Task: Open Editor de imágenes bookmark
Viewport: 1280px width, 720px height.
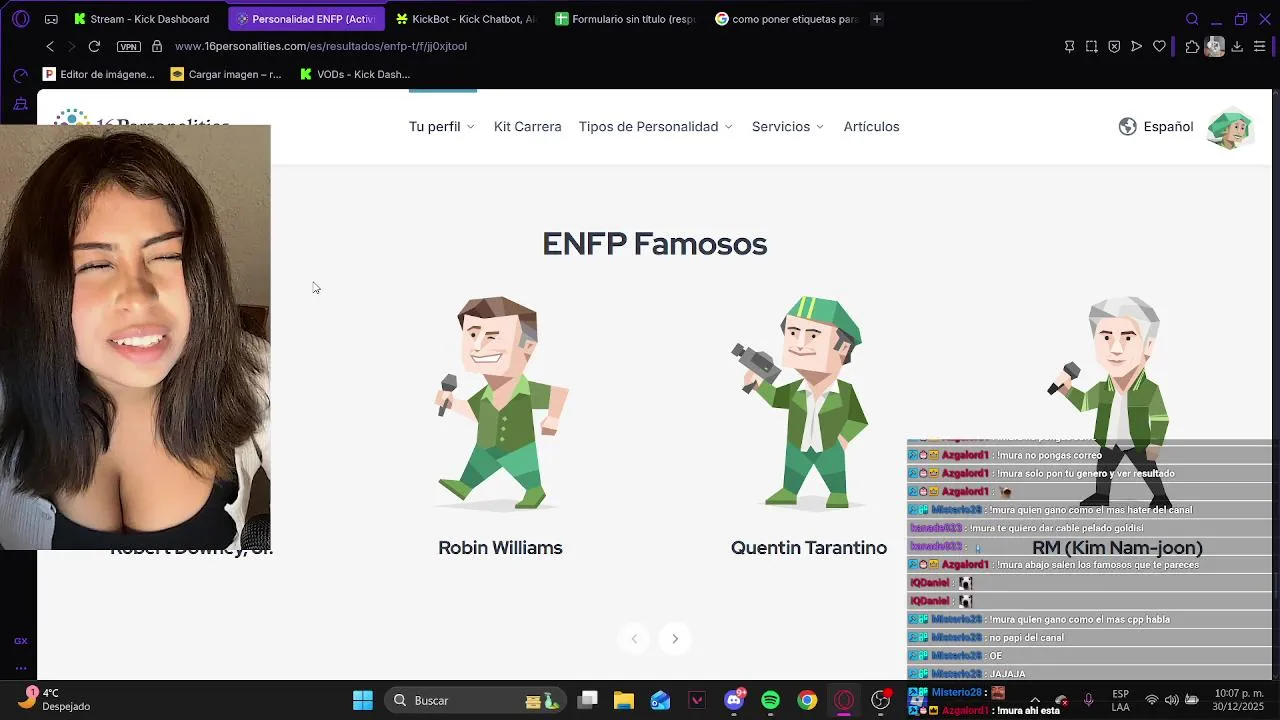Action: (99, 74)
